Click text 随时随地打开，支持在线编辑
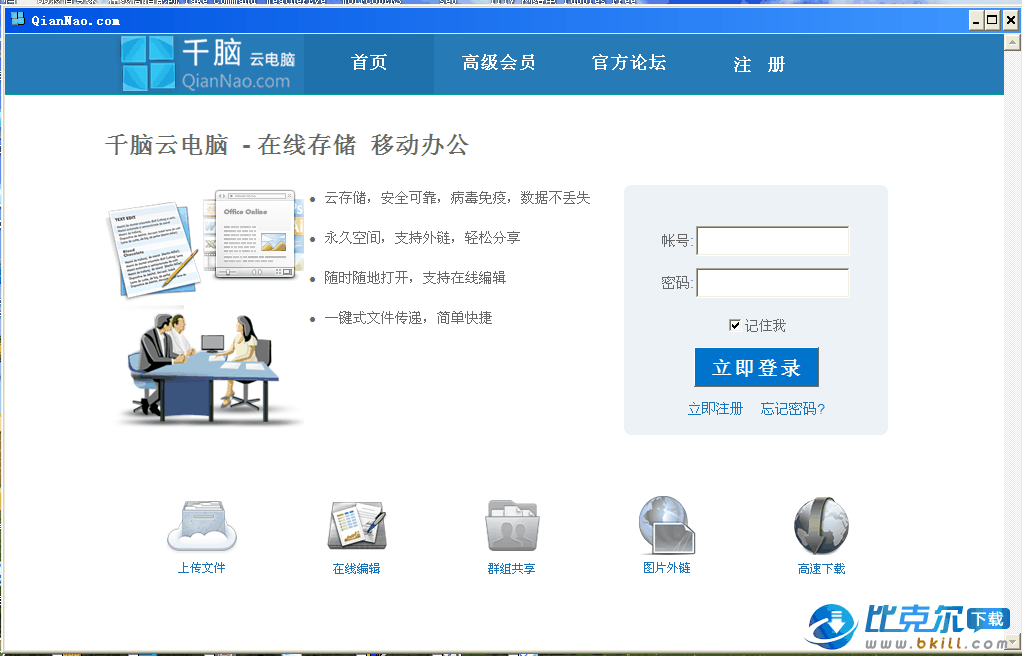Image resolution: width=1022 pixels, height=656 pixels. [415, 278]
